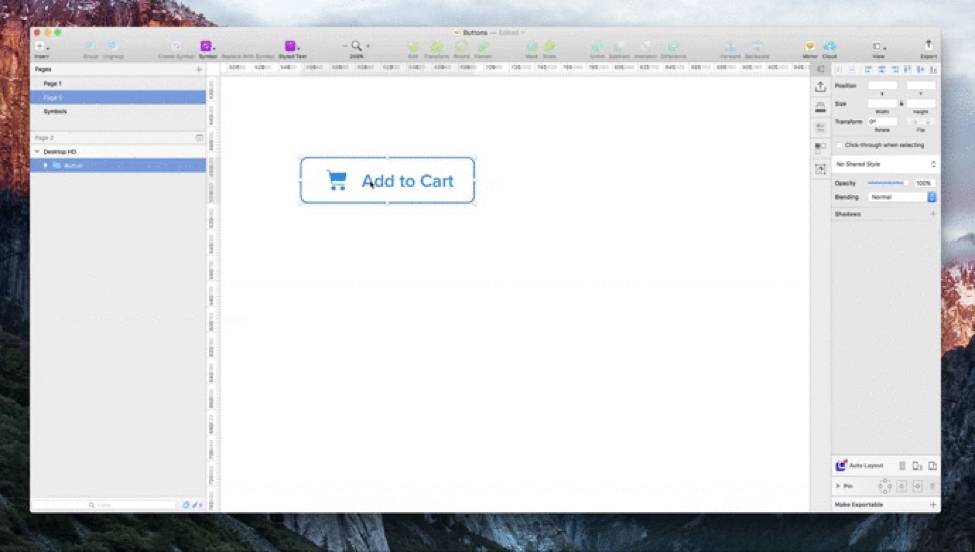
Task: Open the Styled Text dropdown
Action: [292, 46]
